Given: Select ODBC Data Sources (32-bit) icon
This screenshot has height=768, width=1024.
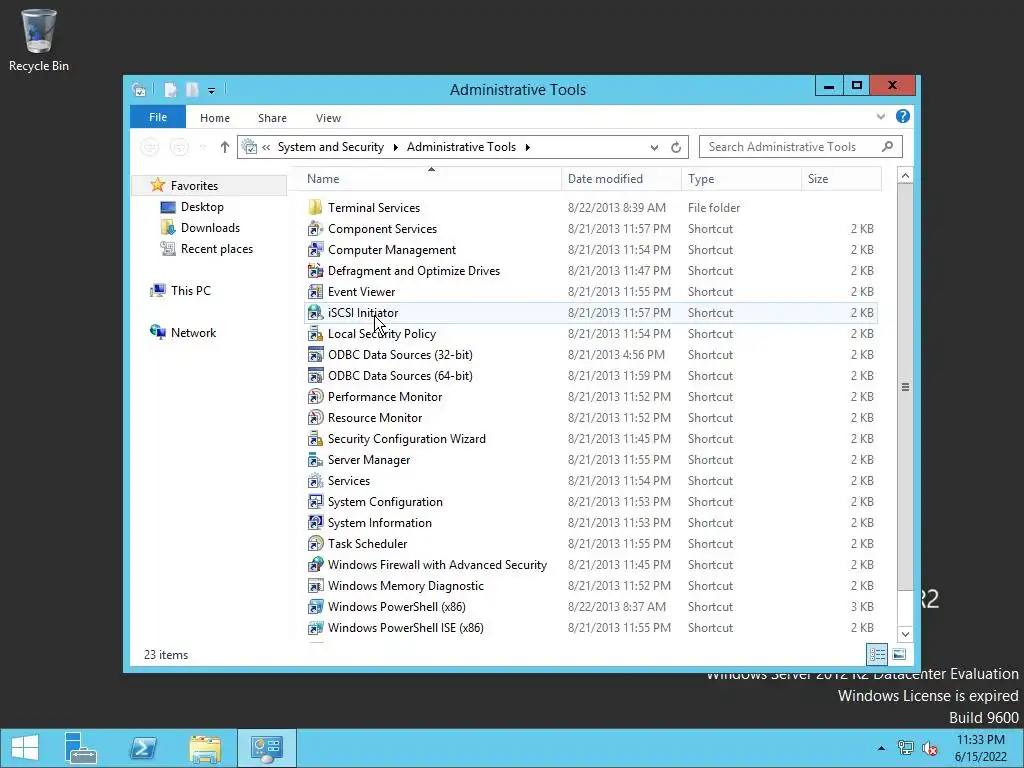Looking at the screenshot, I should pos(315,355).
